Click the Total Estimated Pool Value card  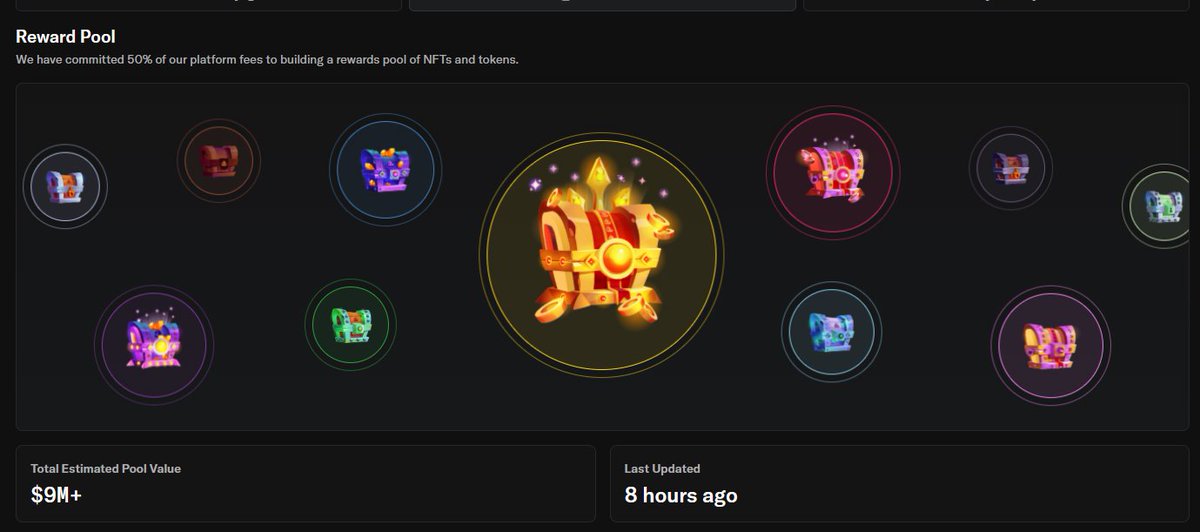tap(306, 484)
